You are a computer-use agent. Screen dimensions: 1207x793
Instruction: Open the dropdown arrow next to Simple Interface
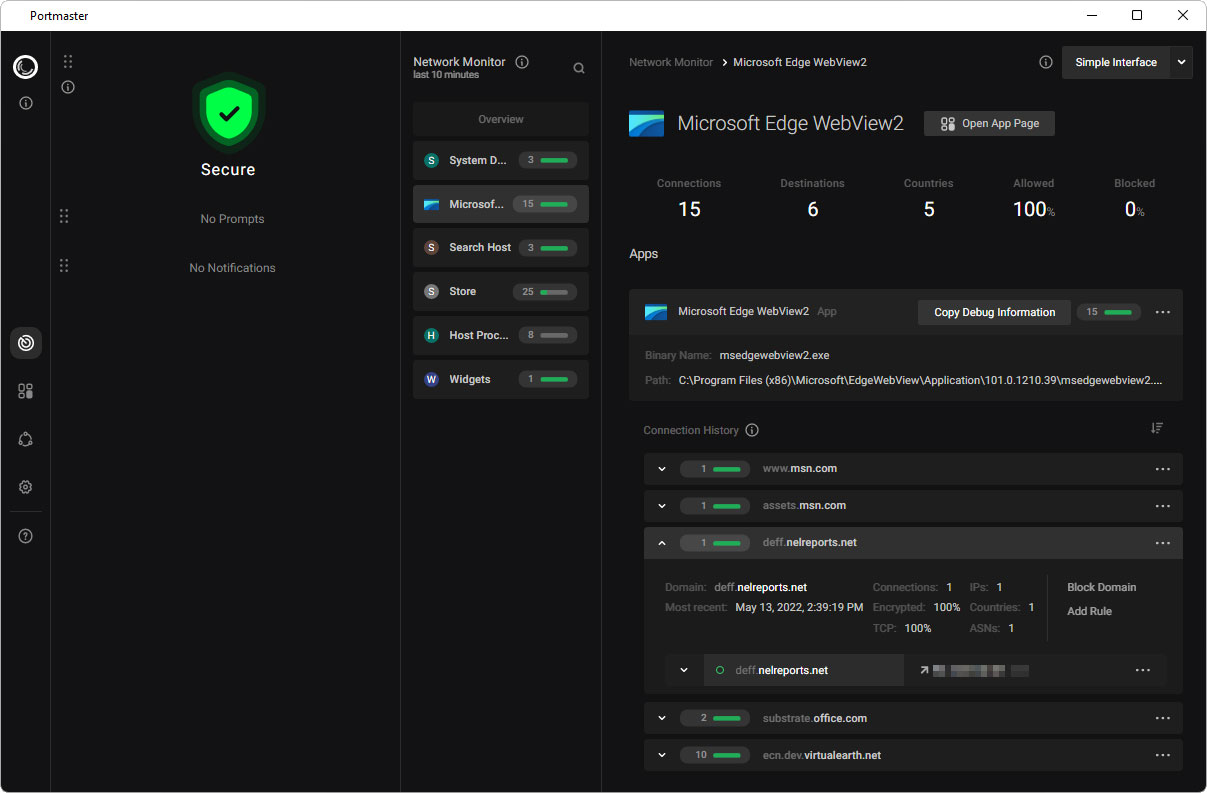click(x=1181, y=62)
